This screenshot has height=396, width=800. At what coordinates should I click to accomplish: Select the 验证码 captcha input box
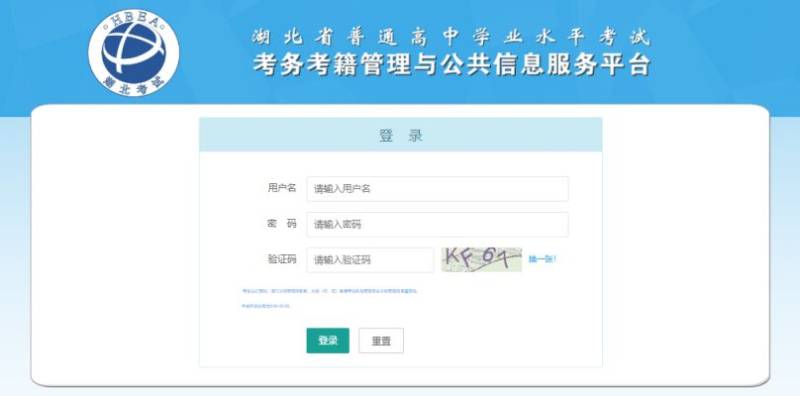tap(370, 260)
